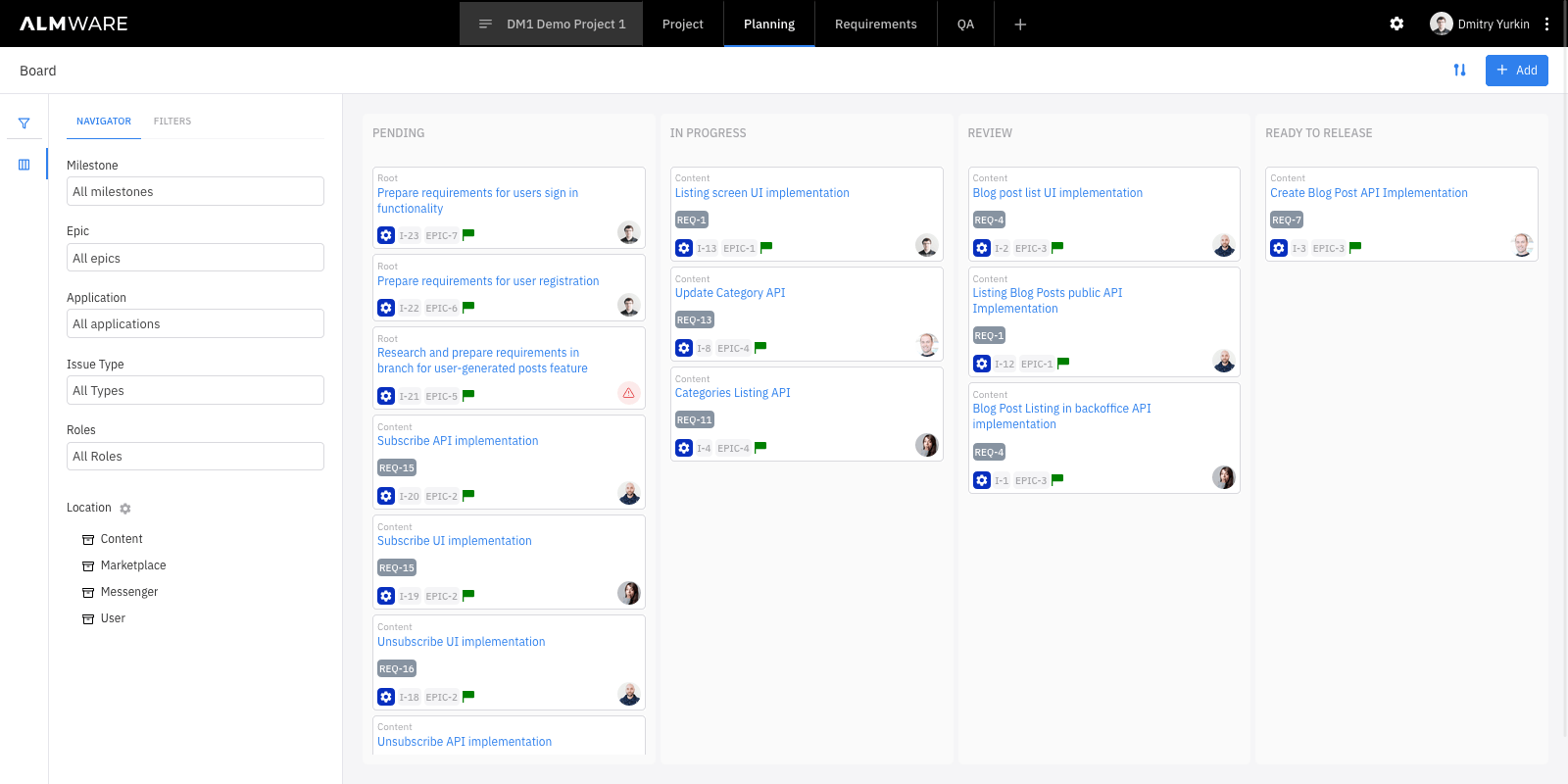Click REQ-7 tag on Create Blog Post card
1568x784 pixels.
click(1287, 220)
